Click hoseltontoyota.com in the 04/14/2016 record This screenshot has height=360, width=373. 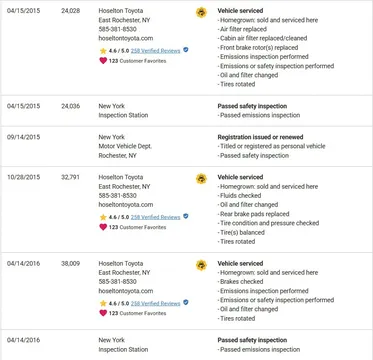[126, 291]
